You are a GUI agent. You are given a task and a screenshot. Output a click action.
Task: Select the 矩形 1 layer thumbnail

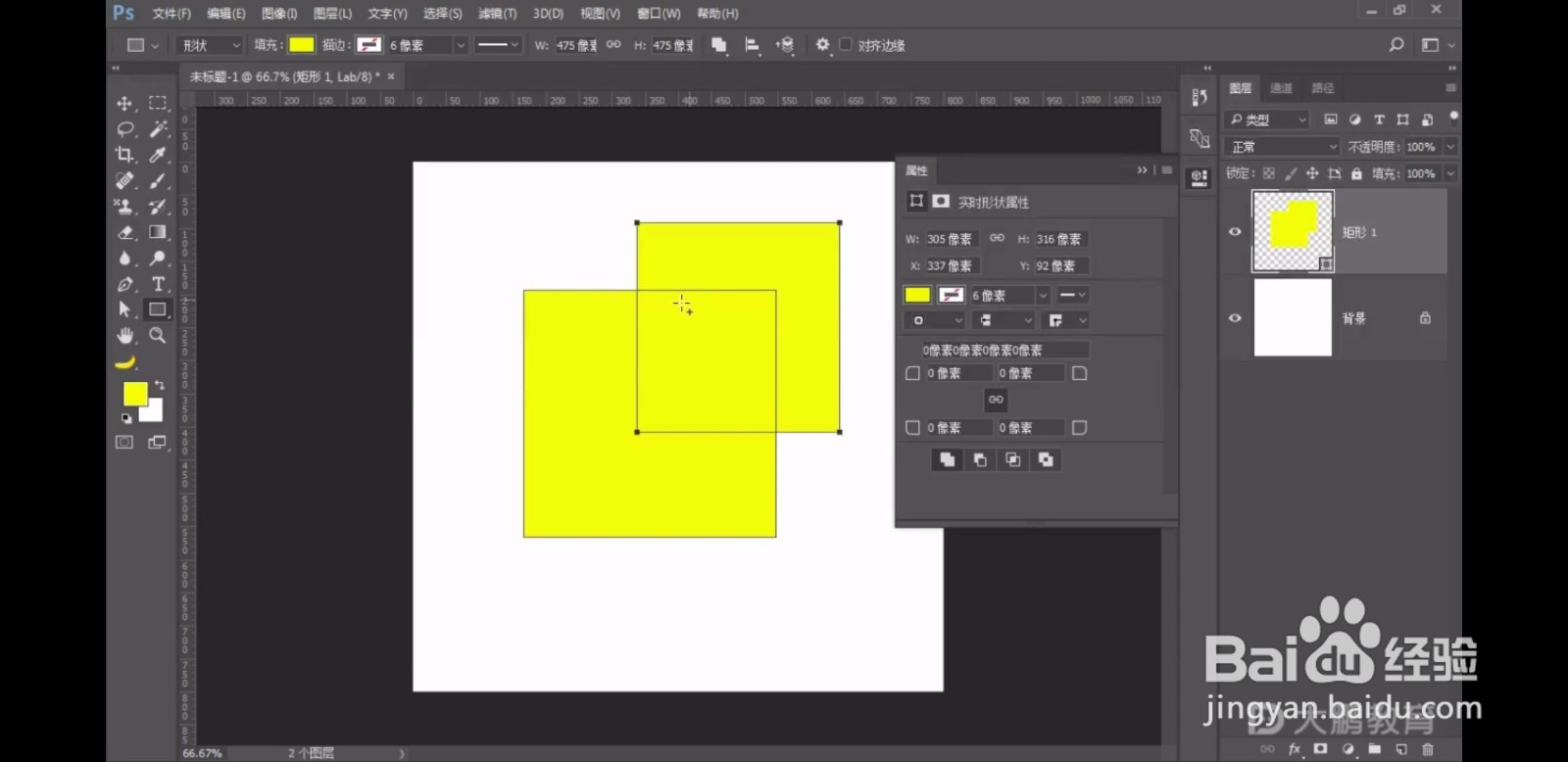pos(1293,231)
